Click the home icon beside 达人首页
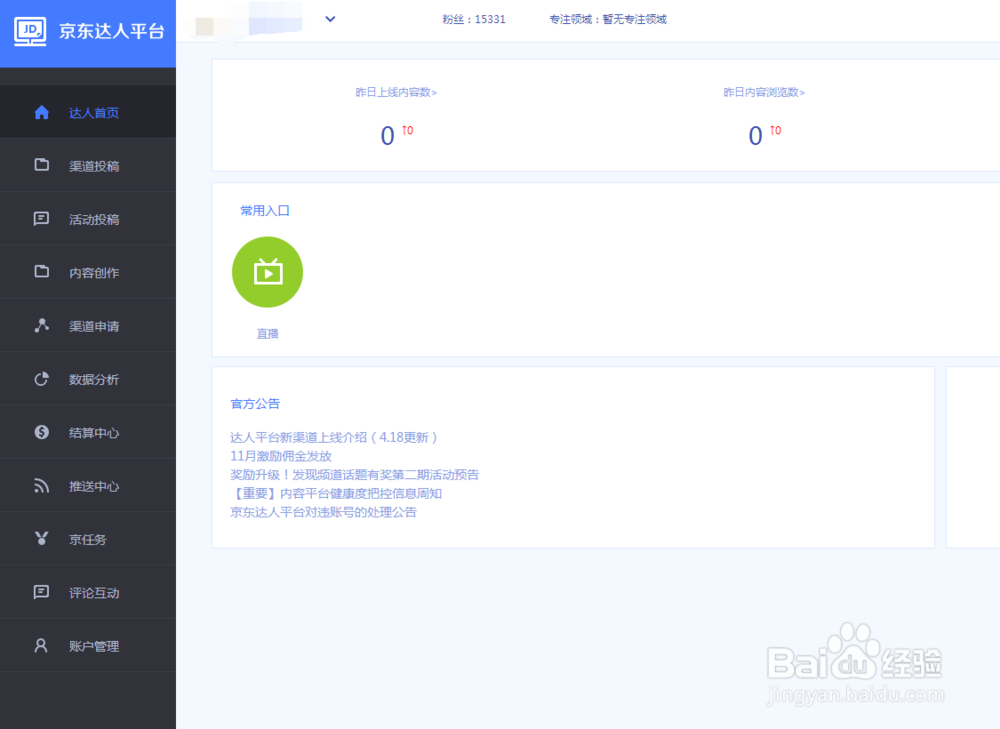 41,112
